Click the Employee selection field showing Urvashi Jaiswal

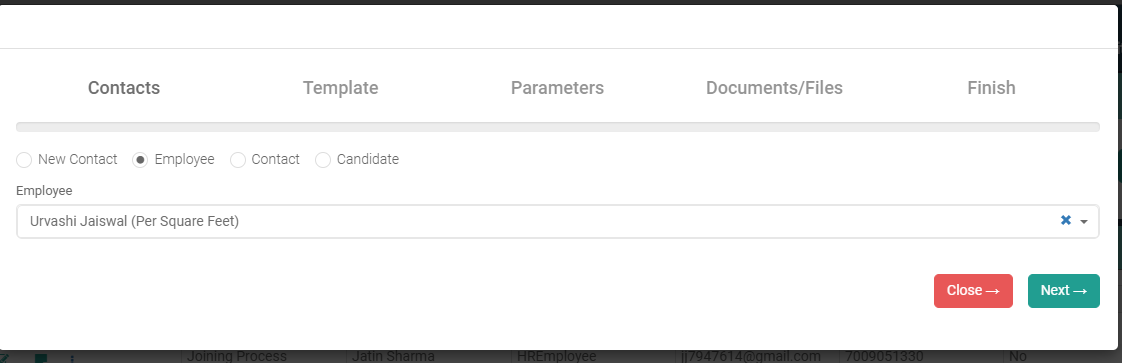(x=557, y=222)
